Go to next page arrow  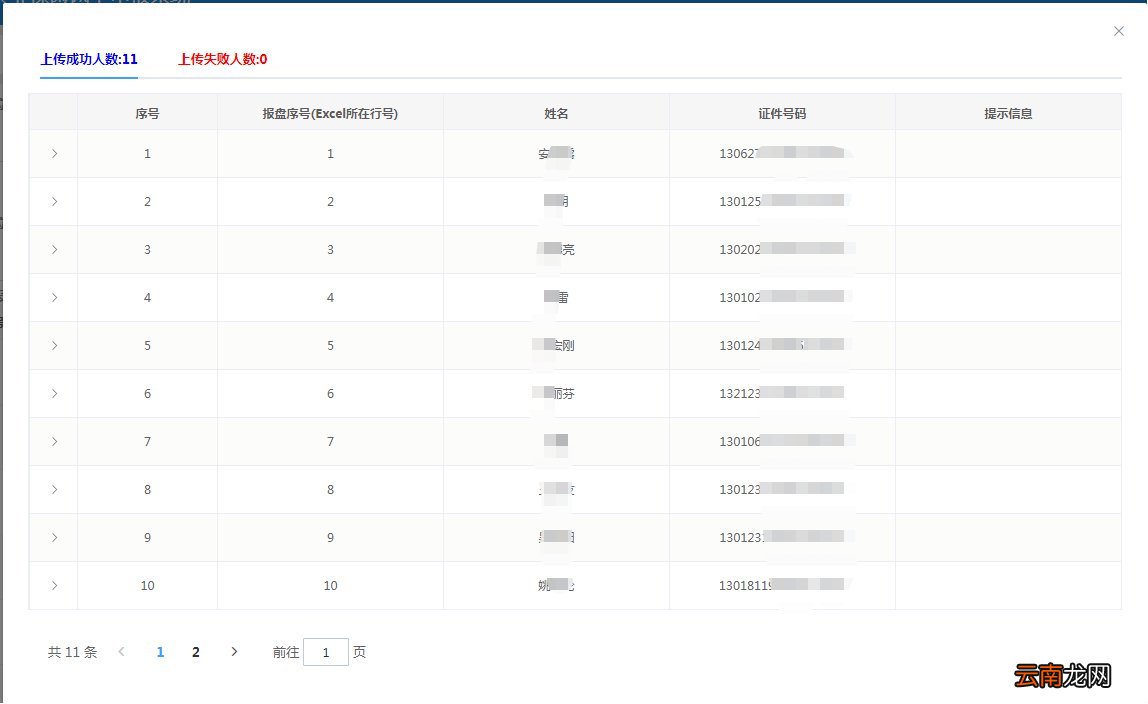pos(234,651)
